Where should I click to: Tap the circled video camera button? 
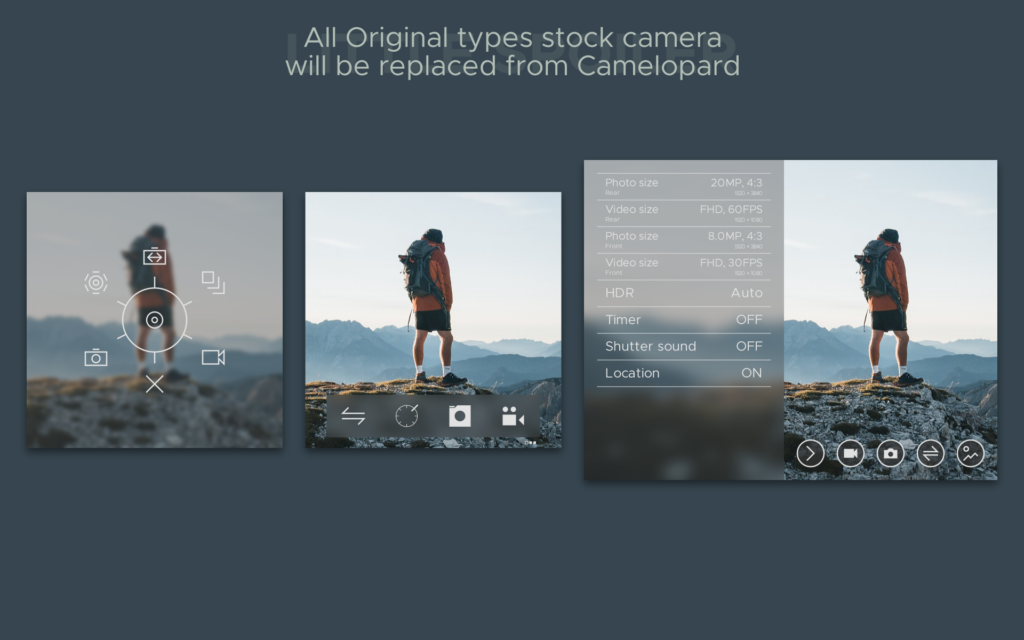pyautogui.click(x=850, y=453)
